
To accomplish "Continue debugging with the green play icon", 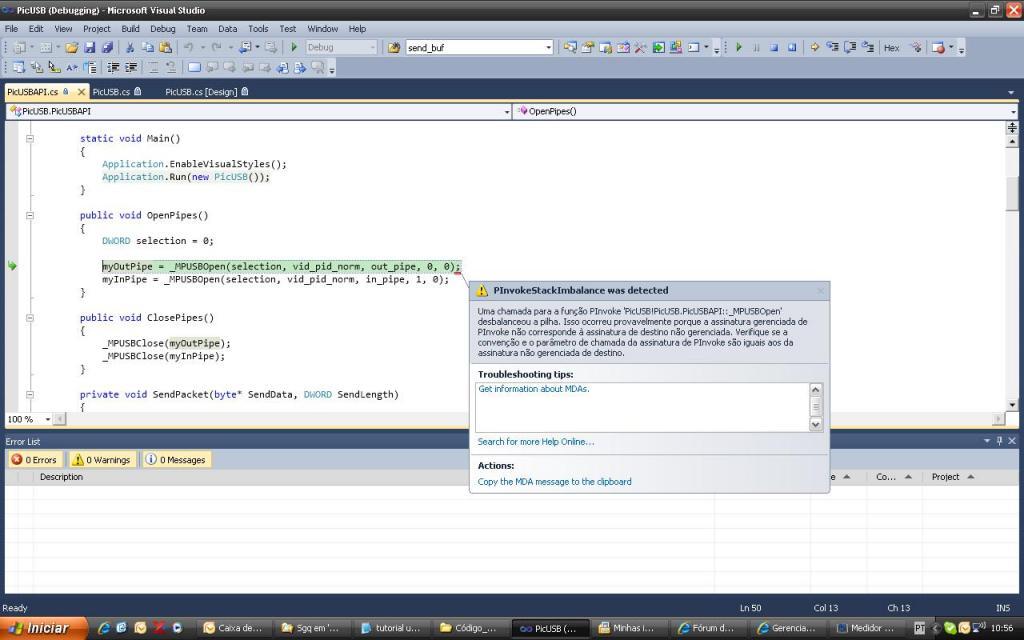I will click(739, 47).
